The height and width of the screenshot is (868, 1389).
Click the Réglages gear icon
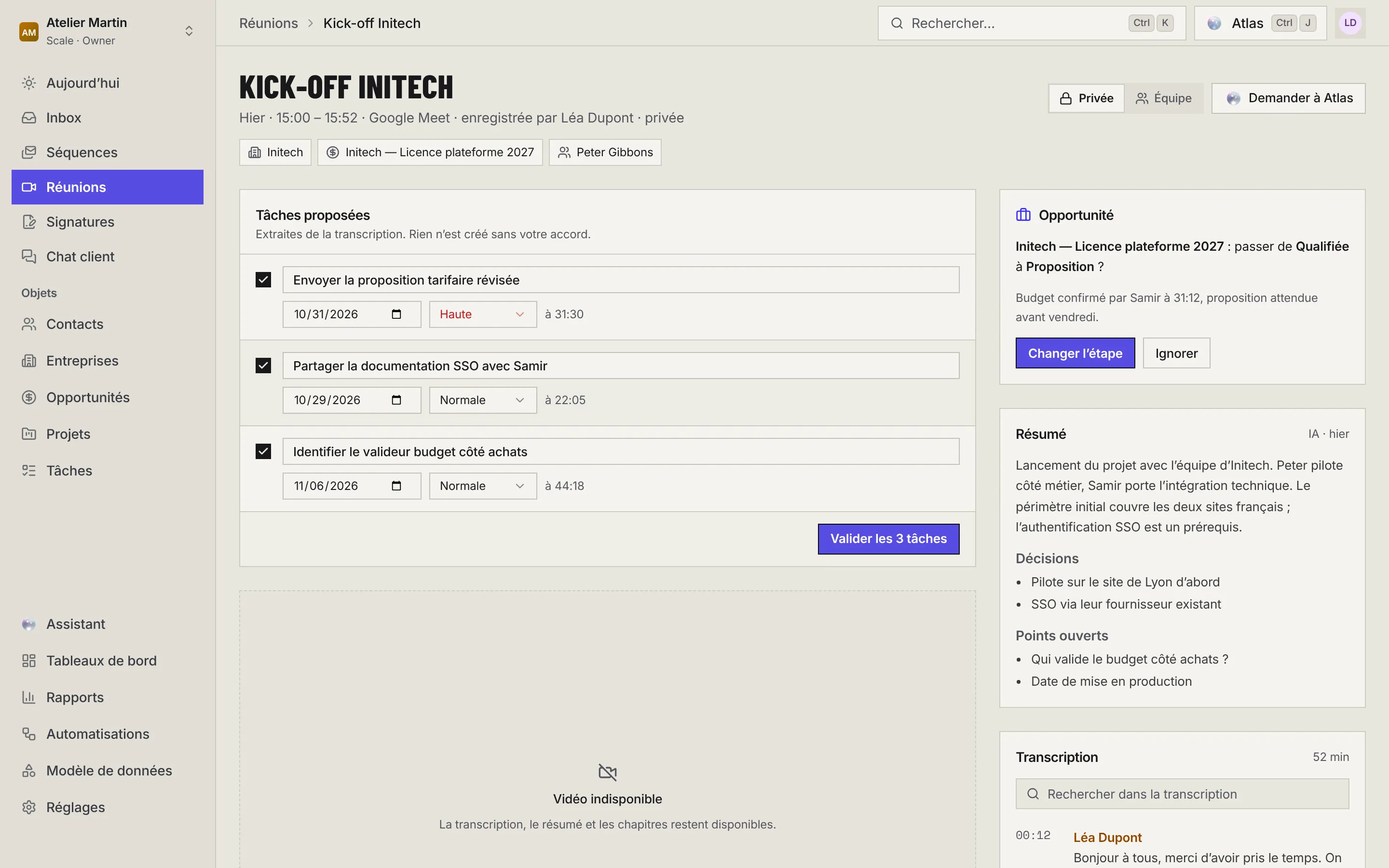(x=29, y=807)
